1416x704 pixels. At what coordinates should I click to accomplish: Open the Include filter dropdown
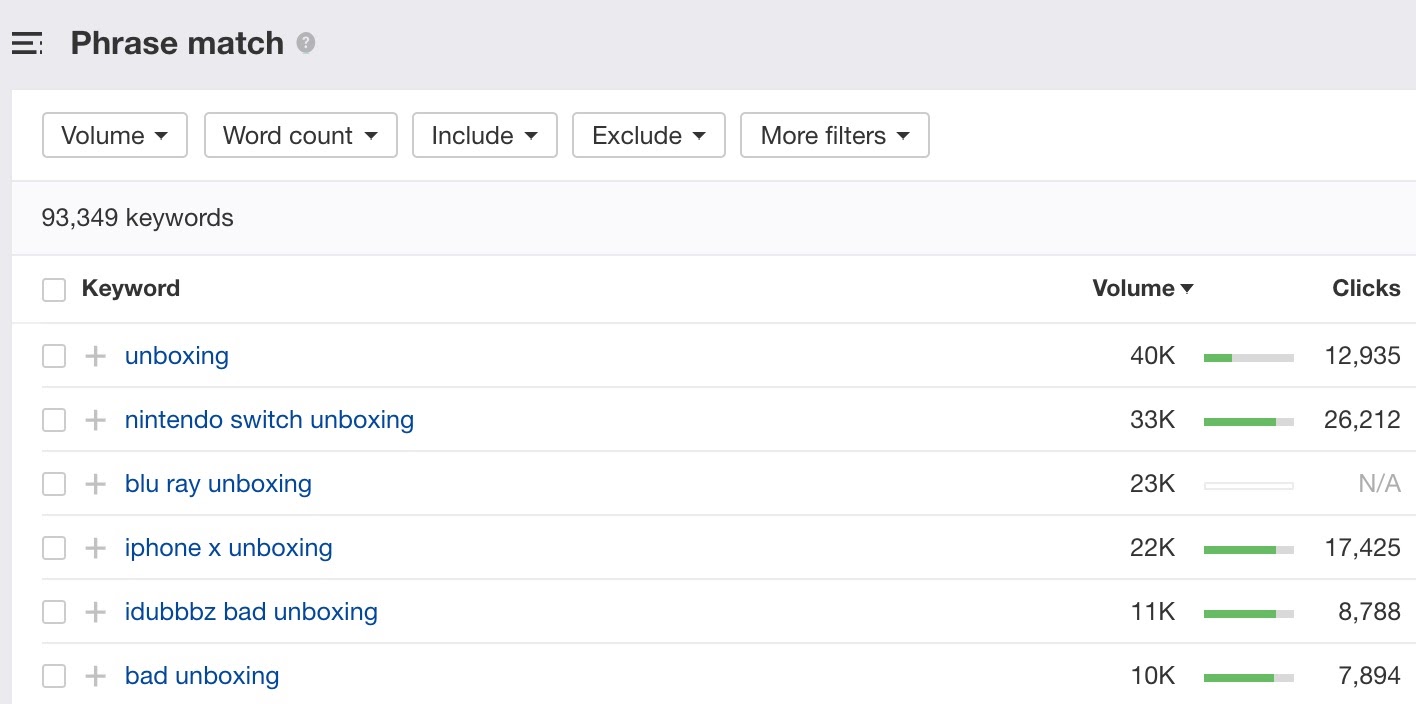(x=484, y=134)
